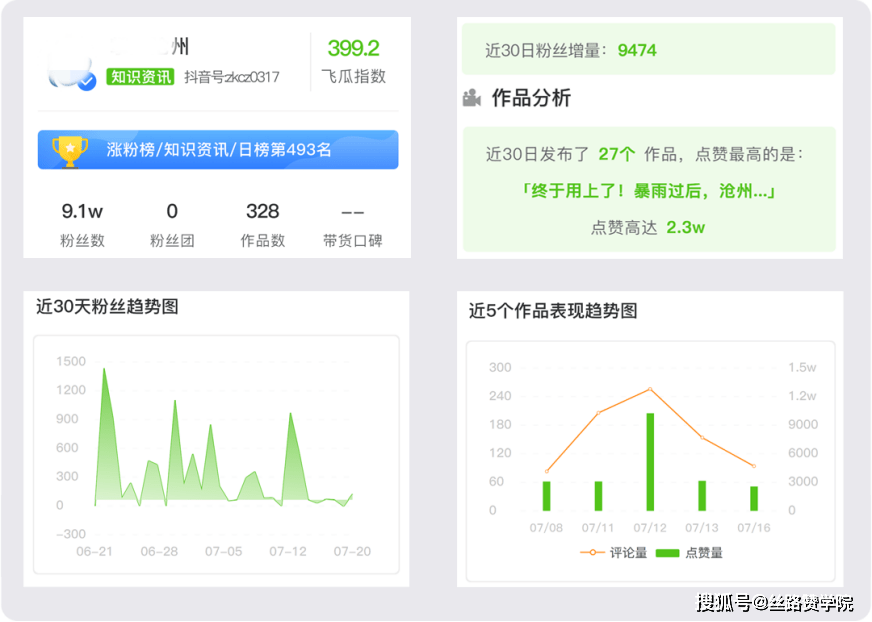The height and width of the screenshot is (622, 872).
Task: Click the green 知识资讯 tag
Action: [141, 77]
